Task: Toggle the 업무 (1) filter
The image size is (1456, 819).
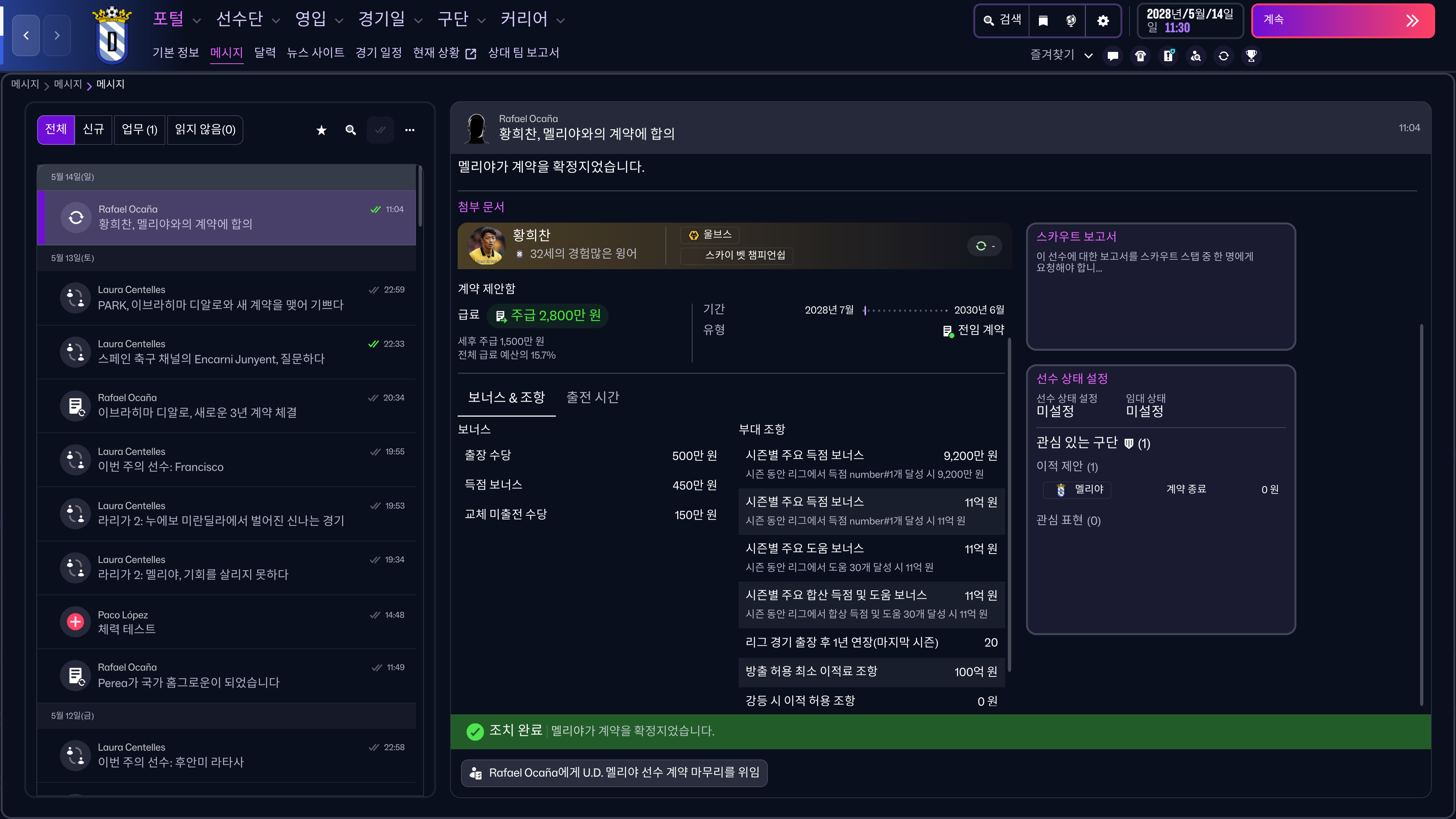Action: [139, 130]
